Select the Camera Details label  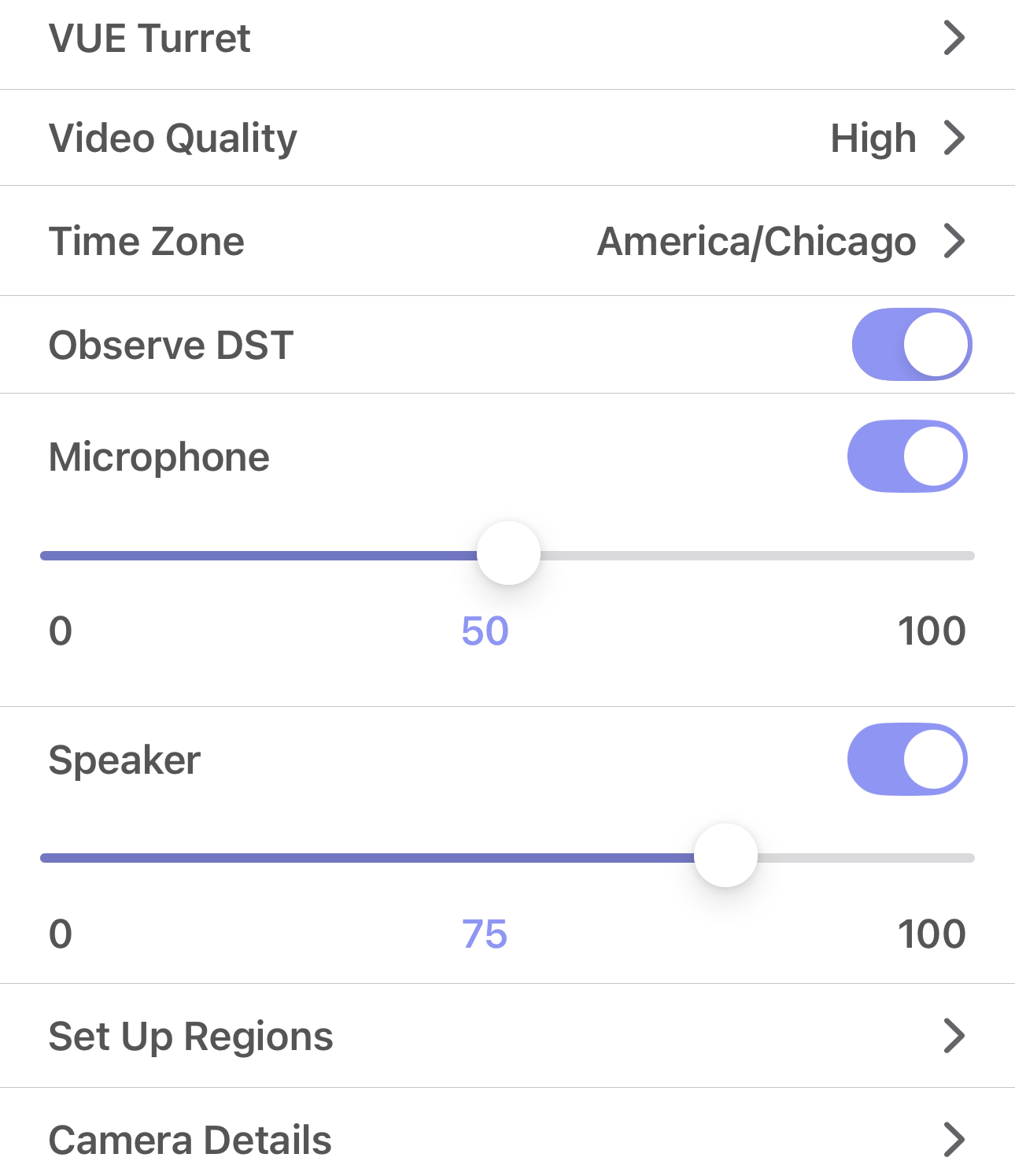pos(190,1140)
